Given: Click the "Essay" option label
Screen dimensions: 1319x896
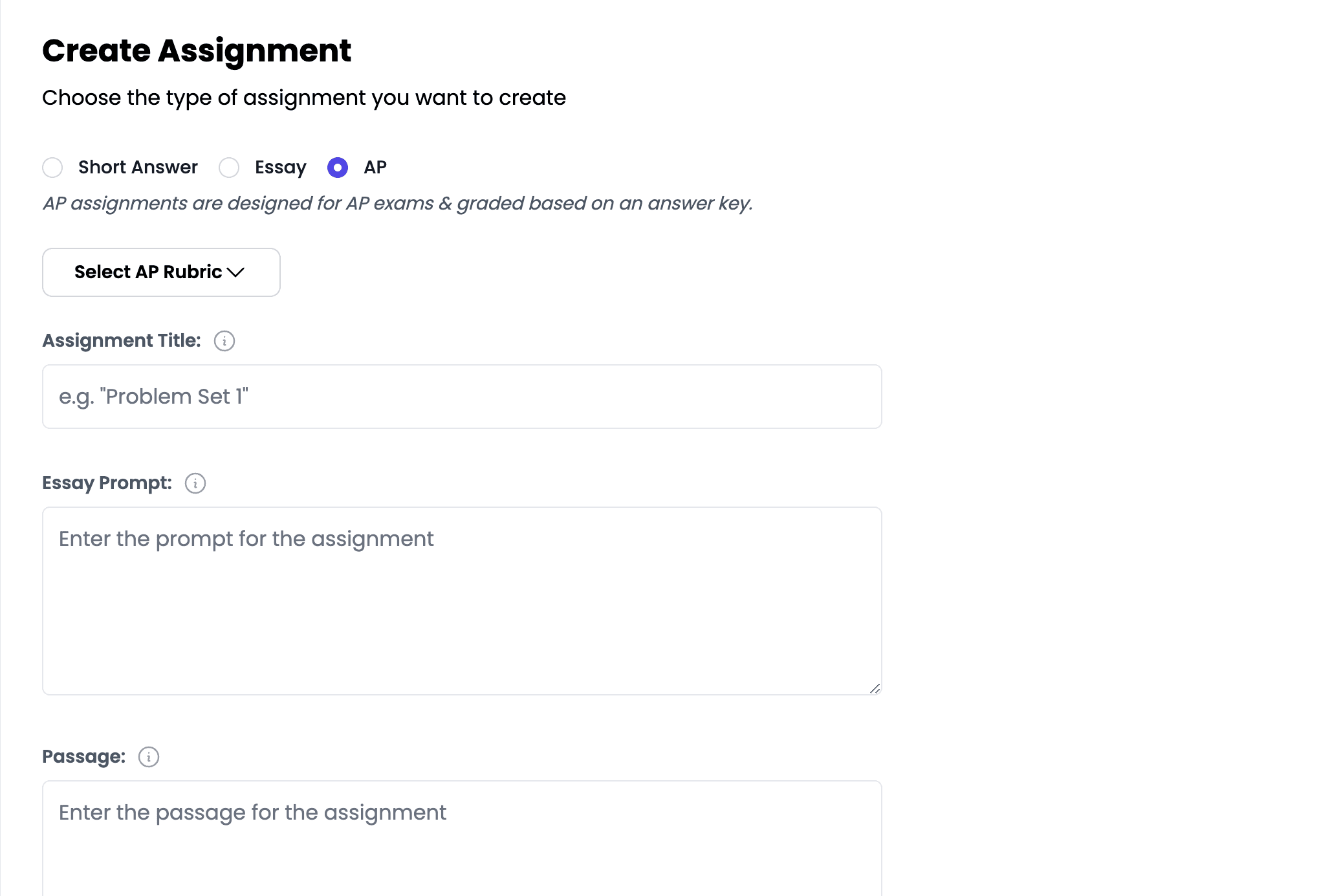Looking at the screenshot, I should click(x=280, y=168).
